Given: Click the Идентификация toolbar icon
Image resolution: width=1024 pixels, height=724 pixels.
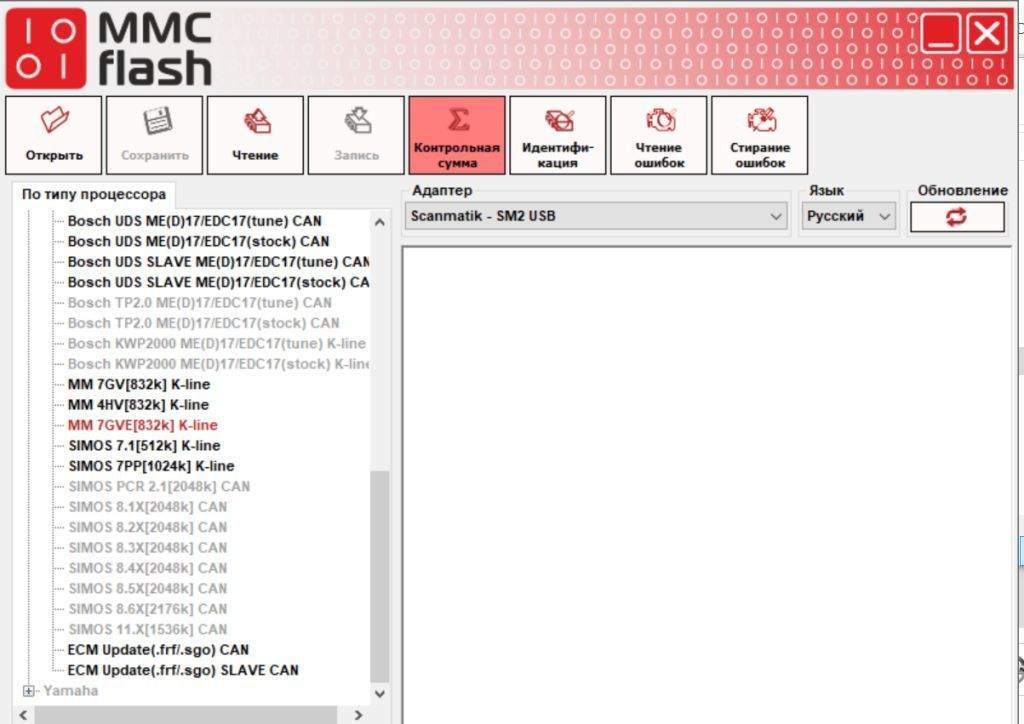Looking at the screenshot, I should click(x=558, y=120).
